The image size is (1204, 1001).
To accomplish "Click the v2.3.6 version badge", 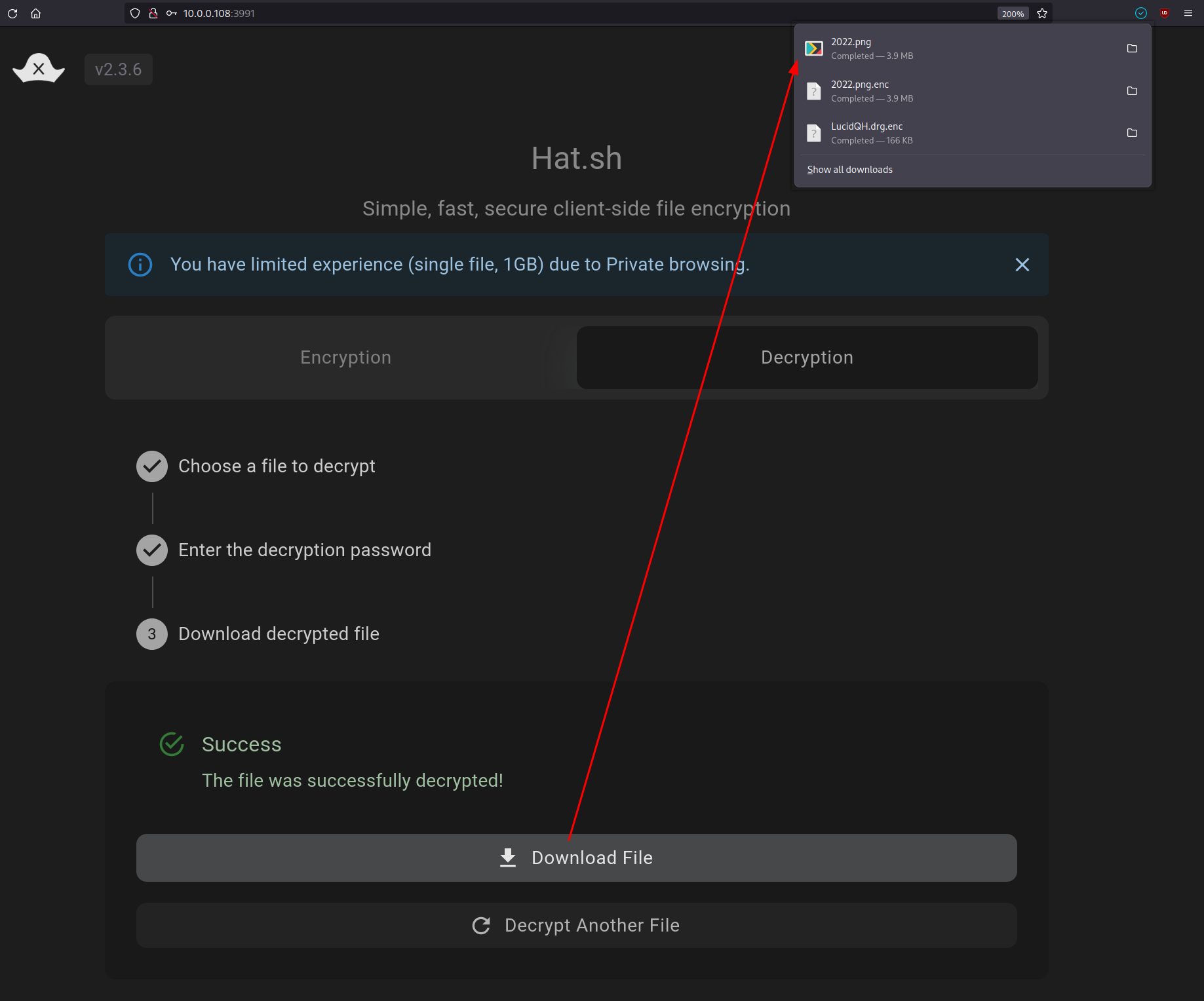I will 119,69.
